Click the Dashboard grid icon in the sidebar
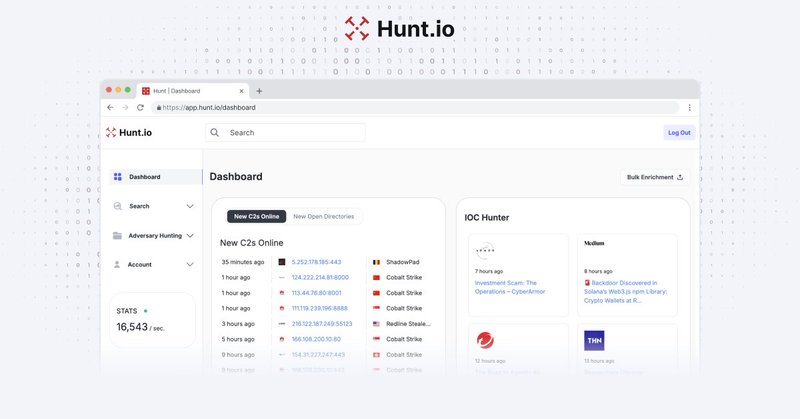 tap(118, 177)
